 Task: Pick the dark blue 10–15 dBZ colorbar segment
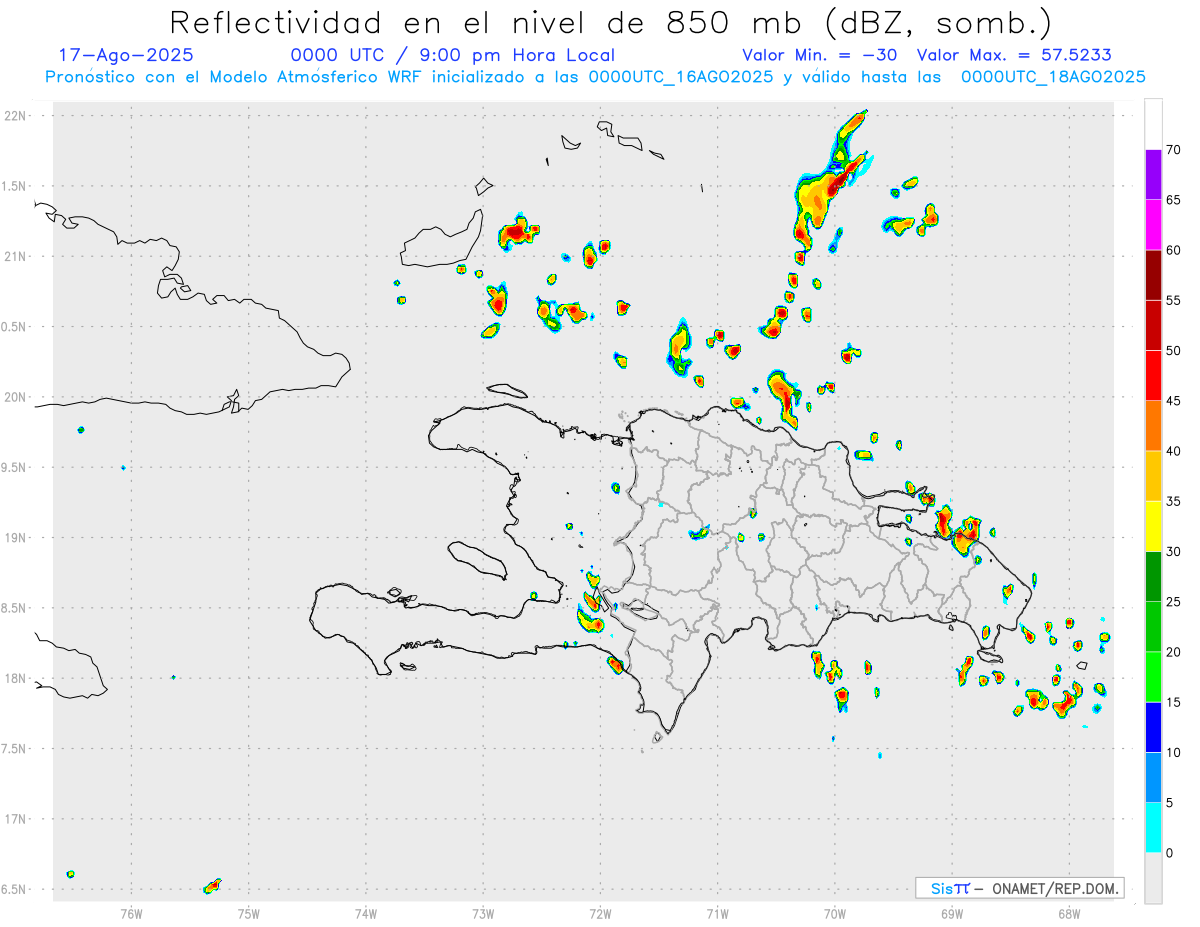[1153, 727]
